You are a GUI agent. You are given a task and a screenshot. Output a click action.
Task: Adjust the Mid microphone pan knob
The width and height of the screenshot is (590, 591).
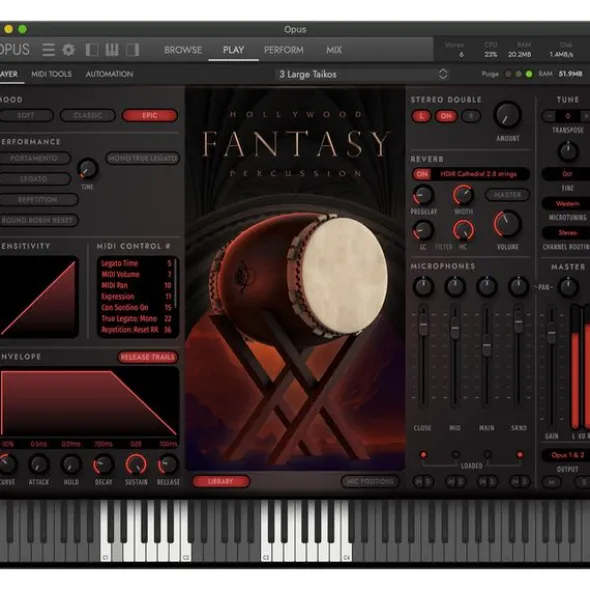point(455,286)
